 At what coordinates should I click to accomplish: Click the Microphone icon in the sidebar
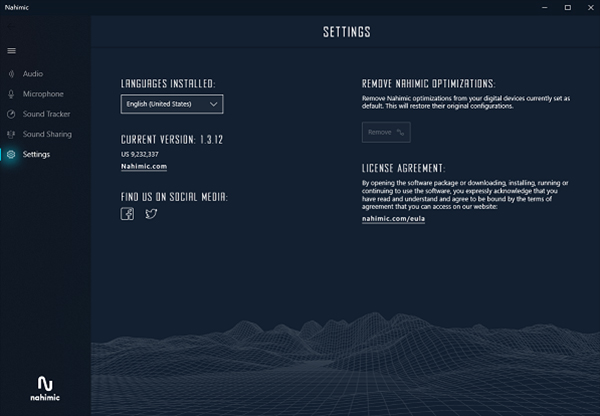(11, 94)
